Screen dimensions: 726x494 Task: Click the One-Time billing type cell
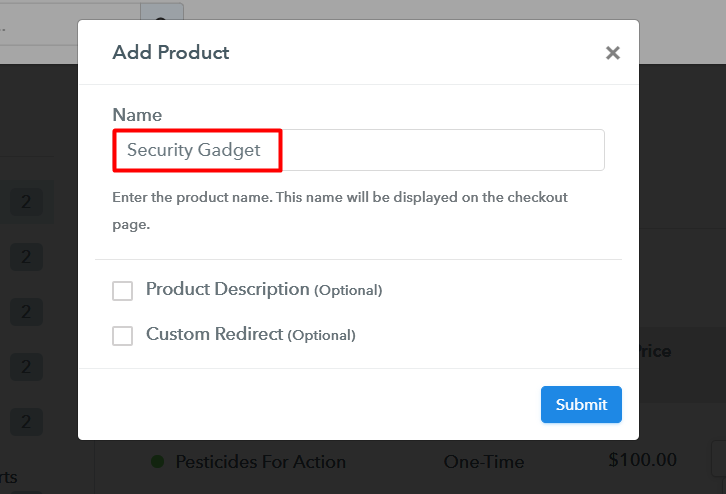coord(485,462)
